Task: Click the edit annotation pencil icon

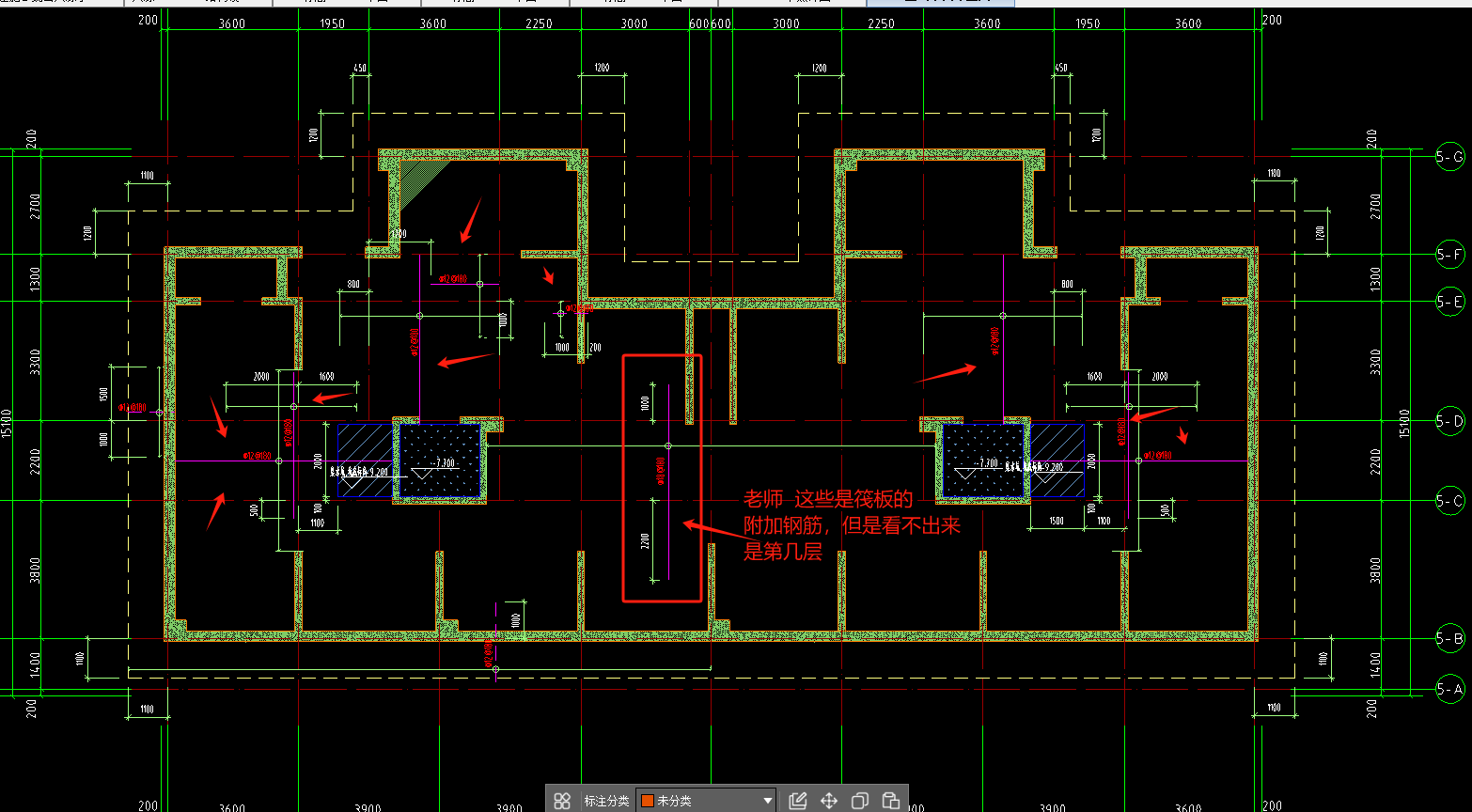Action: tap(798, 801)
